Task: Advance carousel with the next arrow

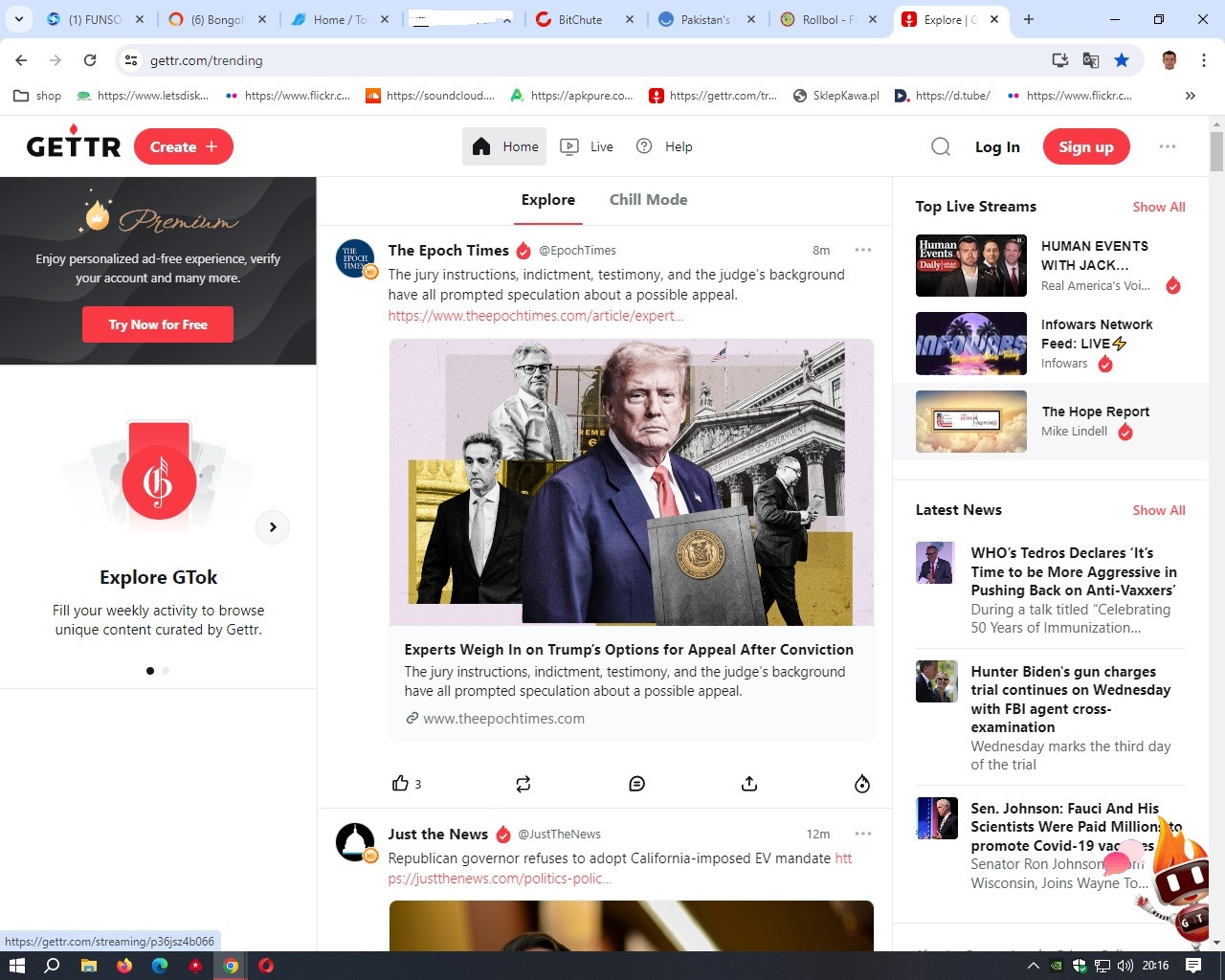Action: click(273, 527)
